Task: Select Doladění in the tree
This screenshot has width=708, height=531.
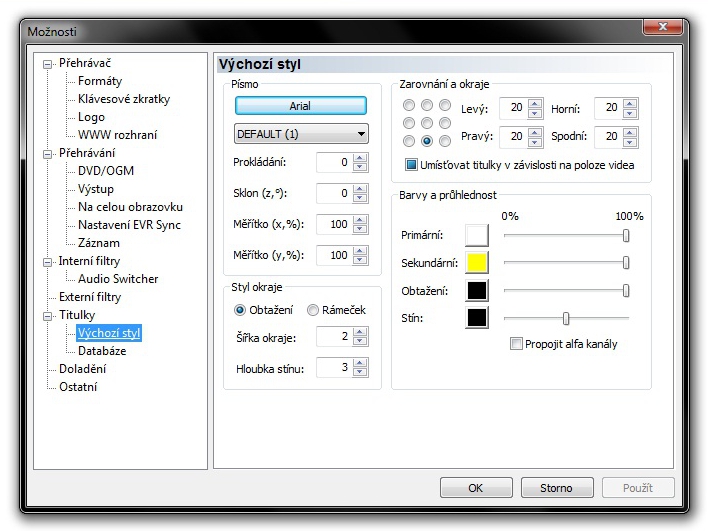Action: coord(82,369)
